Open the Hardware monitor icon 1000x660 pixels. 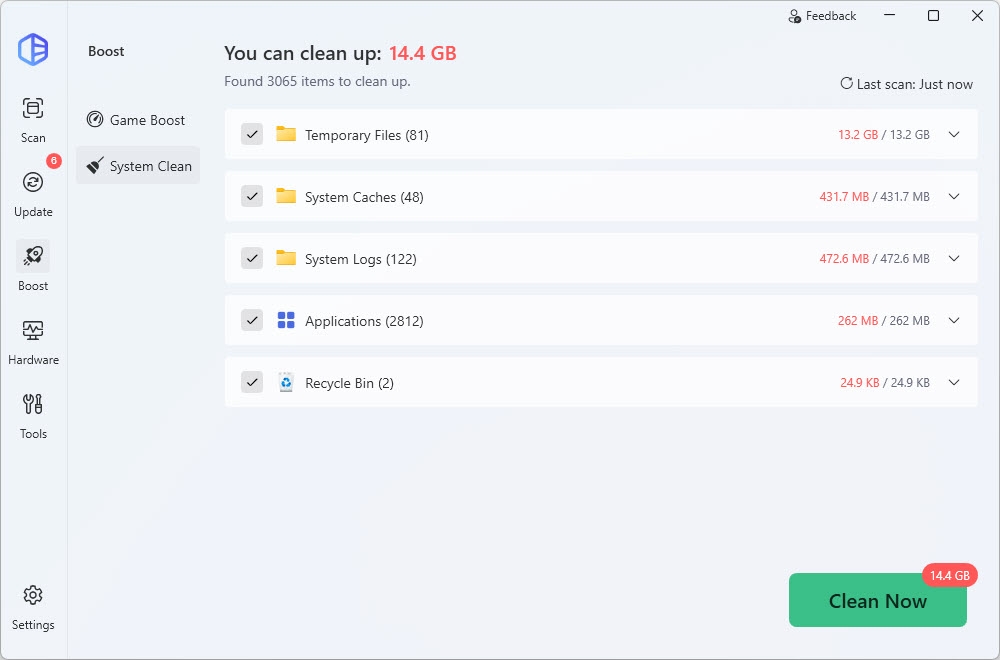point(33,331)
